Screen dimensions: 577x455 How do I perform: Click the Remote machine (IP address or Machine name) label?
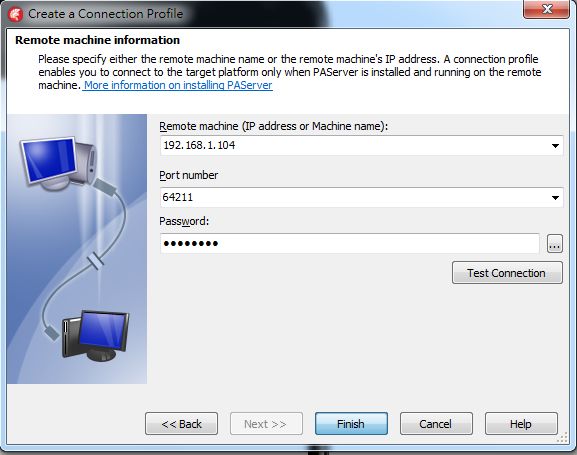tap(273, 126)
